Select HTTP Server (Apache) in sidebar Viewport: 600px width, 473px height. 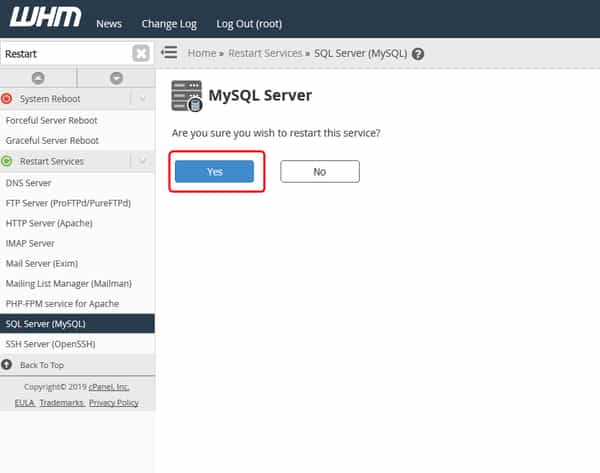click(x=49, y=223)
